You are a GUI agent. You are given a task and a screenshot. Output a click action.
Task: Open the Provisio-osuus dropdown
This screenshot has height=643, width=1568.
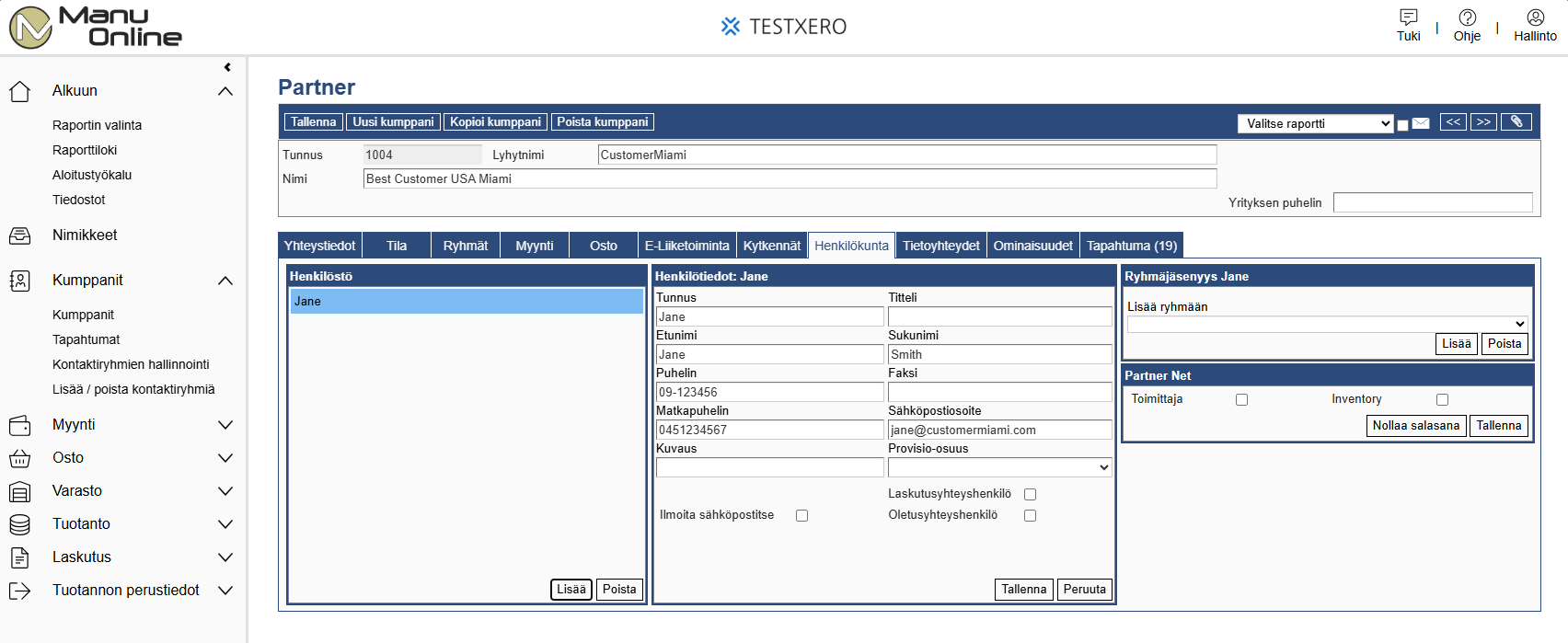click(1000, 467)
